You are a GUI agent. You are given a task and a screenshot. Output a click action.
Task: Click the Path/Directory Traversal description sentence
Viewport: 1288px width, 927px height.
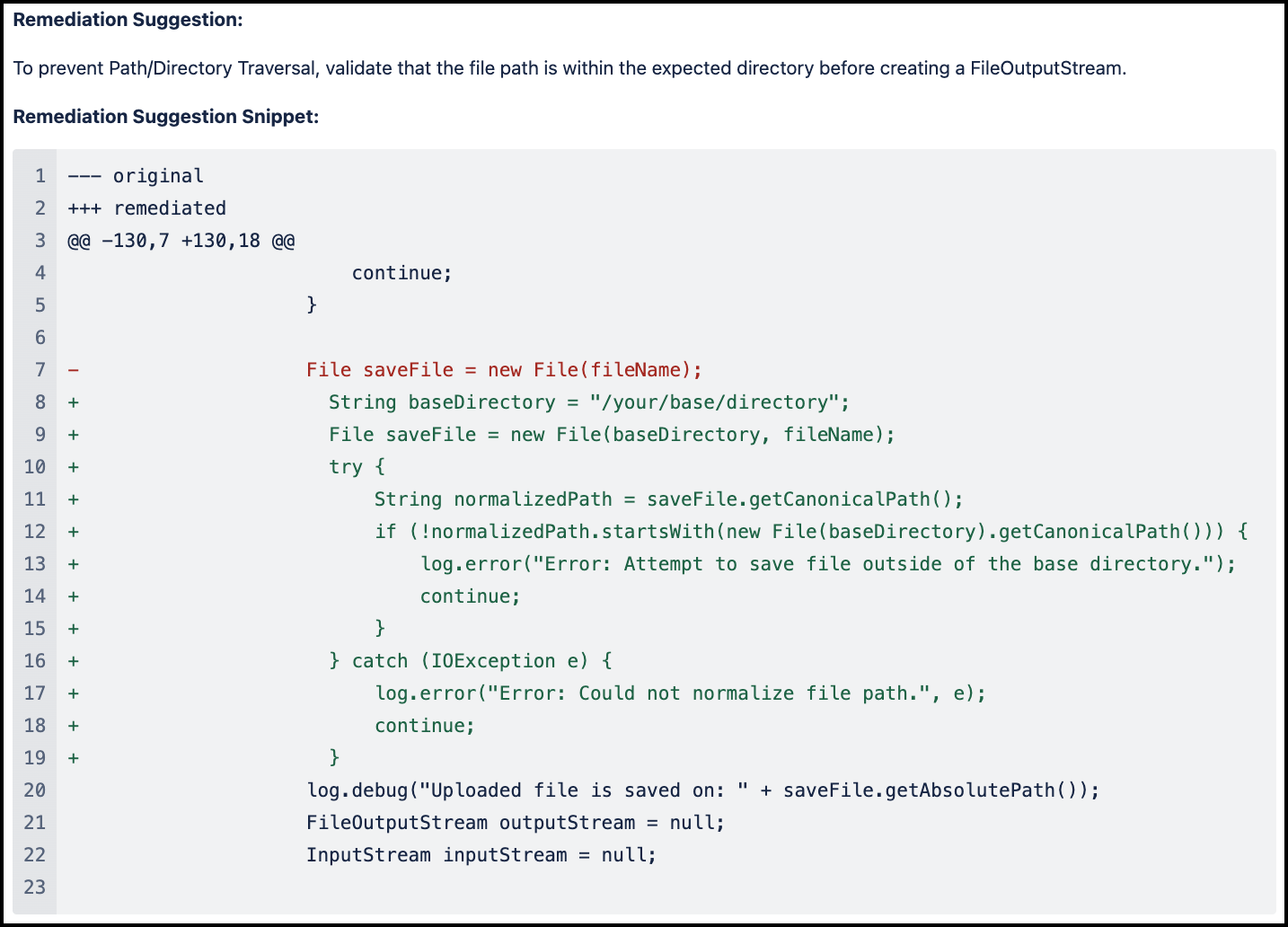click(569, 68)
